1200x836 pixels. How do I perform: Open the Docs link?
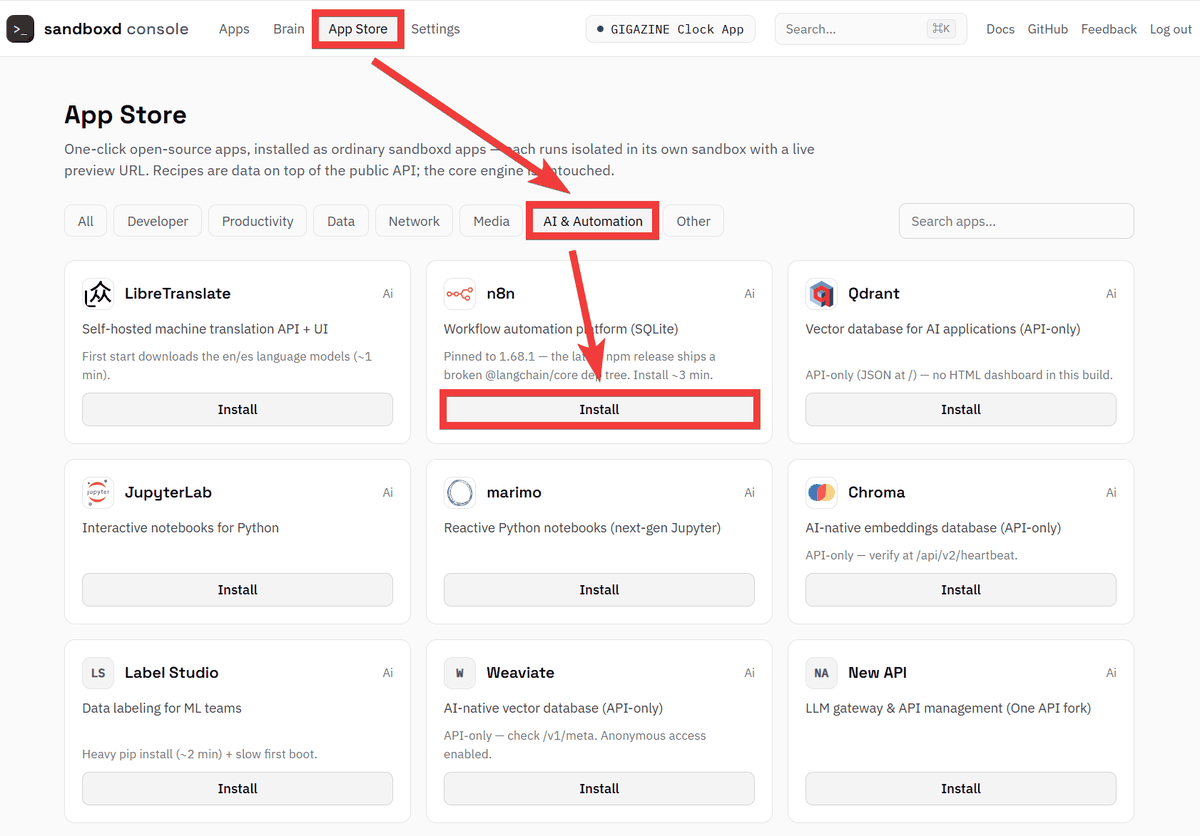click(x=1000, y=29)
